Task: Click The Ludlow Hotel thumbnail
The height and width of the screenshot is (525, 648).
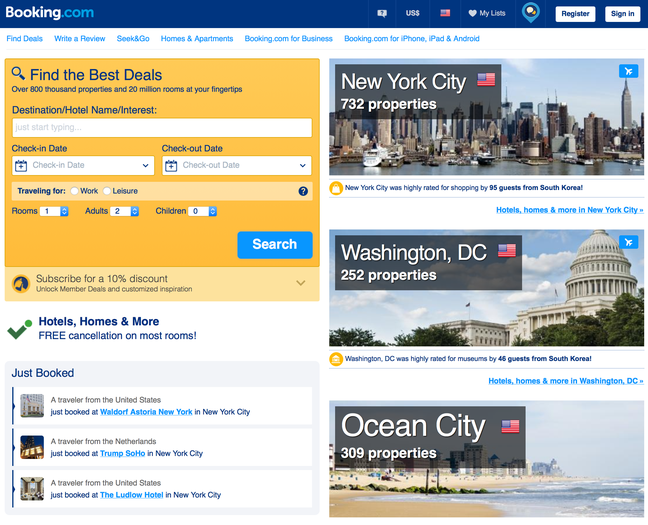Action: tap(32, 489)
